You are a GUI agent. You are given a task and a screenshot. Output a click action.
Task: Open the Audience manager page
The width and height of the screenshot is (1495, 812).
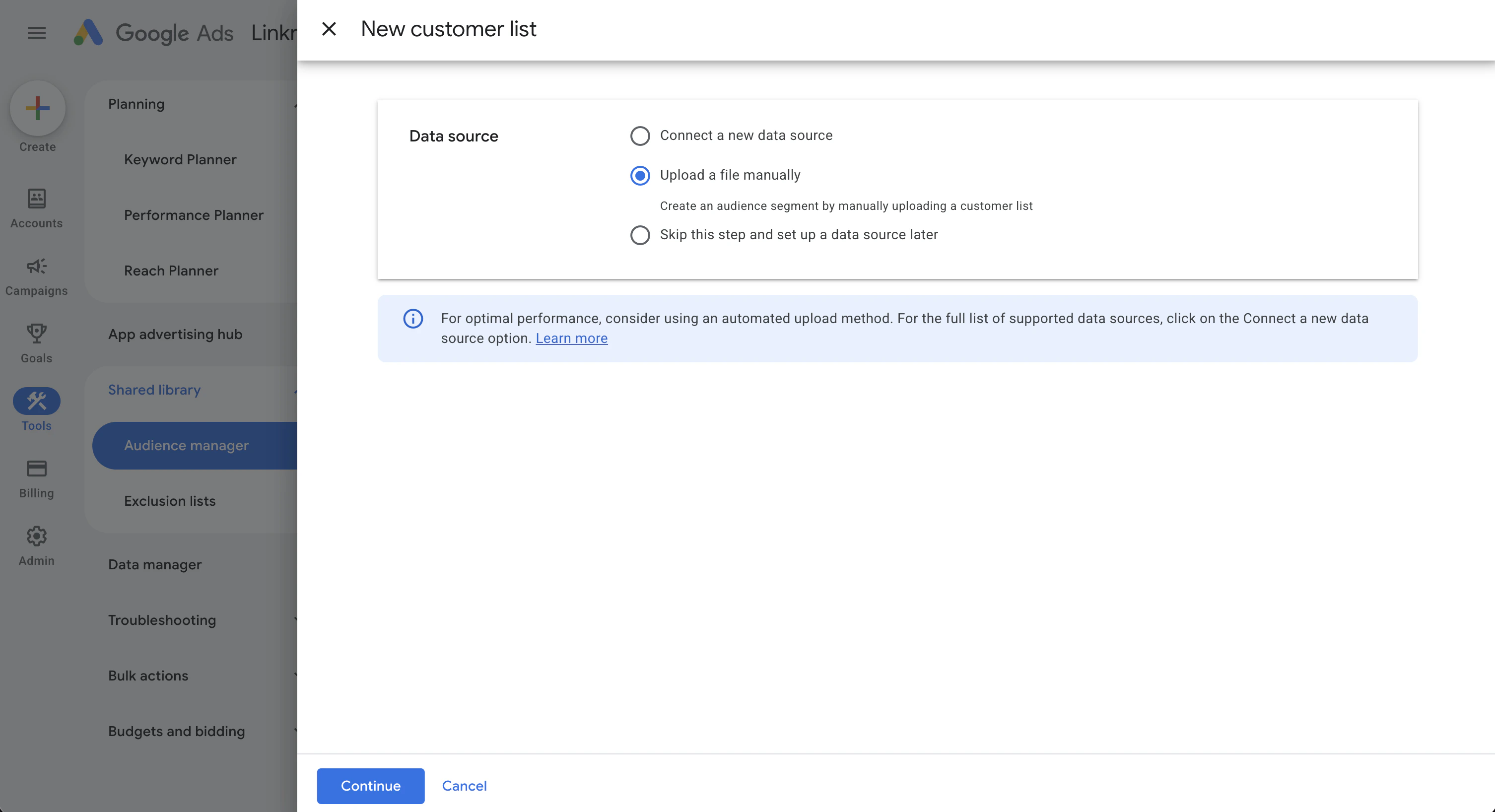click(186, 445)
